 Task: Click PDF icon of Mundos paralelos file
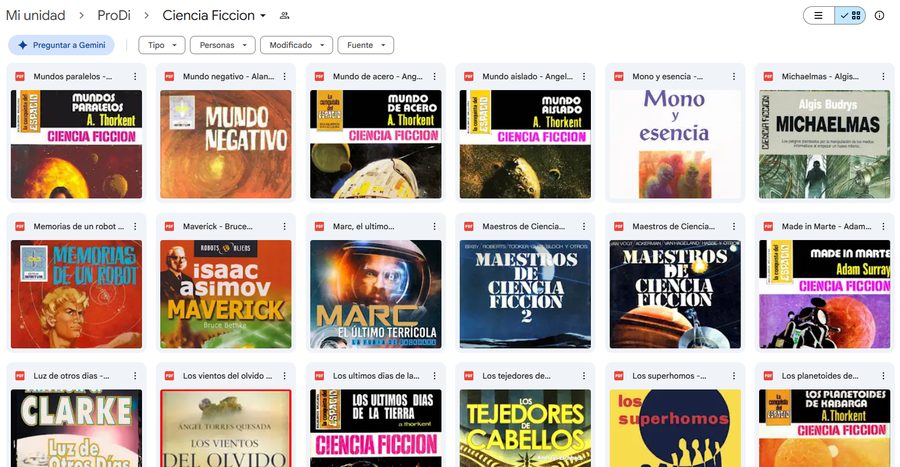(x=20, y=76)
